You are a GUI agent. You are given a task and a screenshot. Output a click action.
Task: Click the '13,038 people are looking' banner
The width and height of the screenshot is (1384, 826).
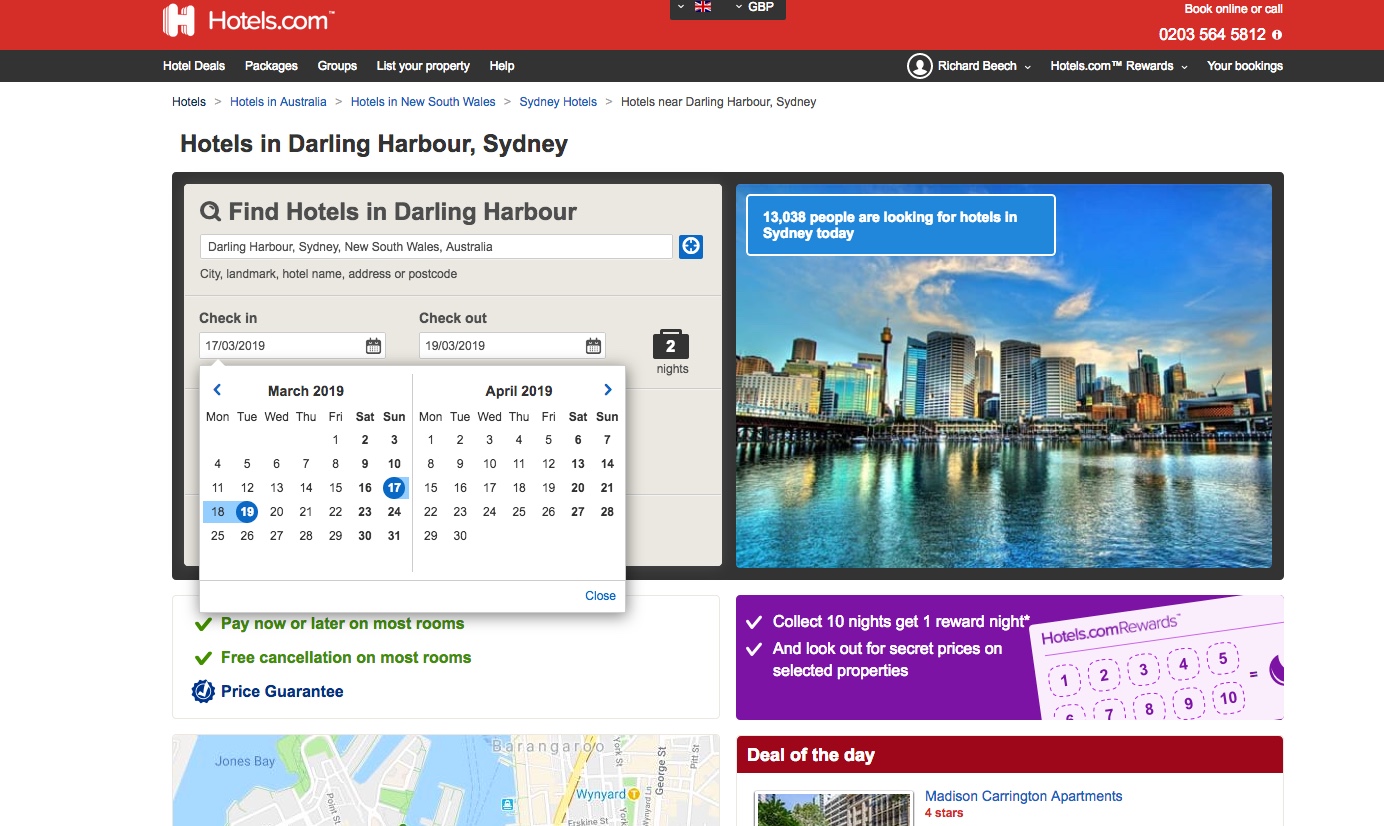tap(900, 225)
